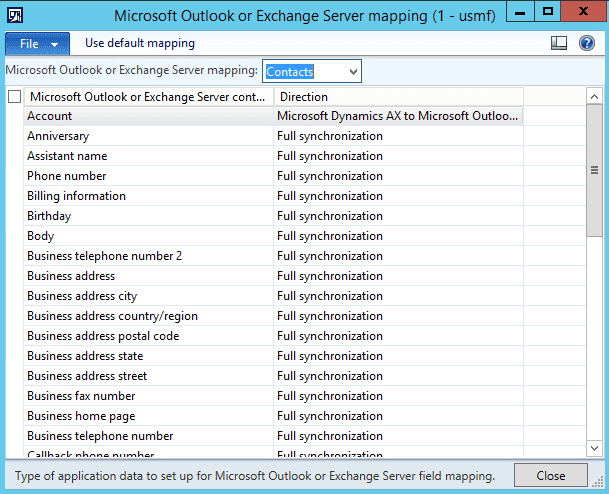This screenshot has width=609, height=494.
Task: Close the window with the X button
Action: pos(583,12)
